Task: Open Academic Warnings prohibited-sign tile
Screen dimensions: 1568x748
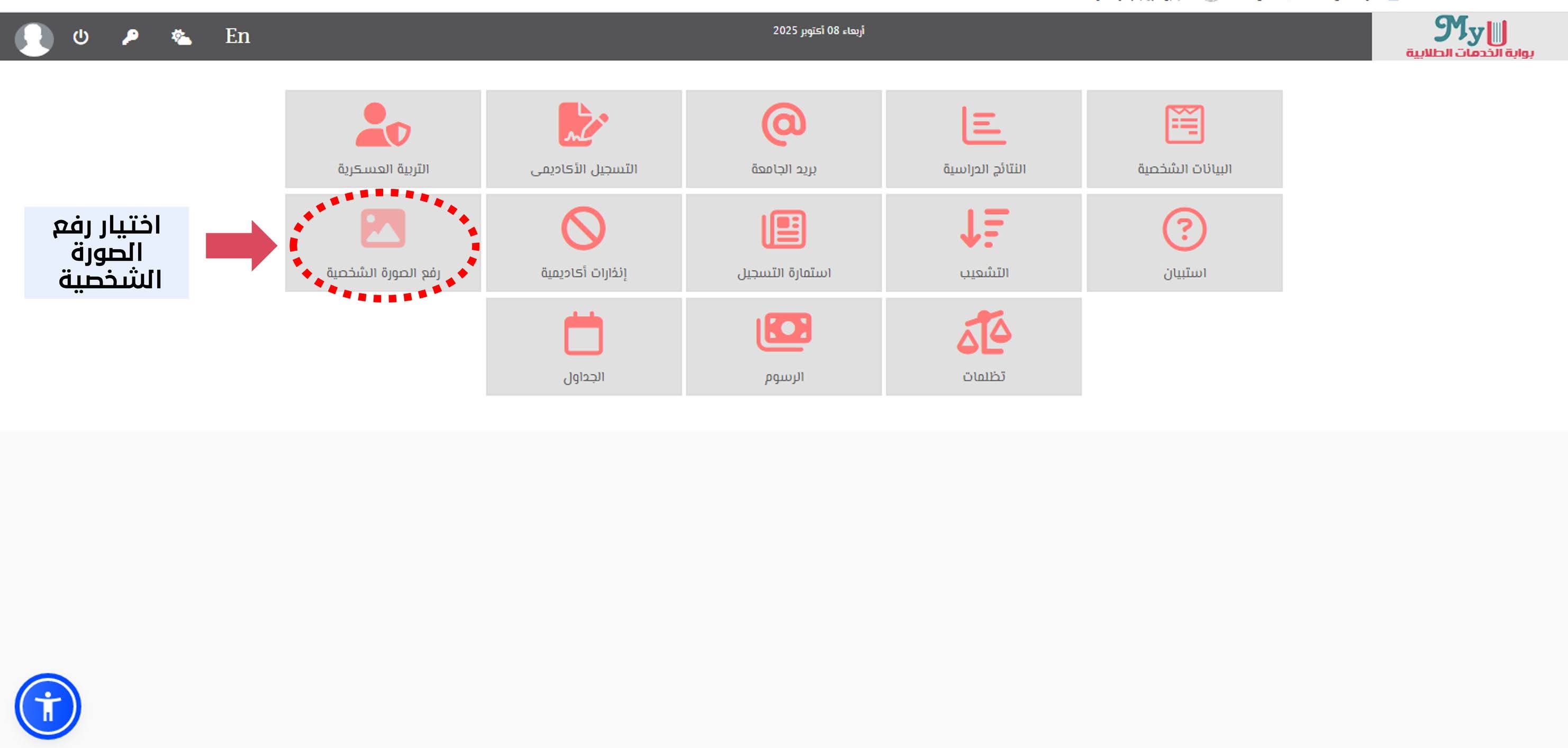Action: coord(583,242)
